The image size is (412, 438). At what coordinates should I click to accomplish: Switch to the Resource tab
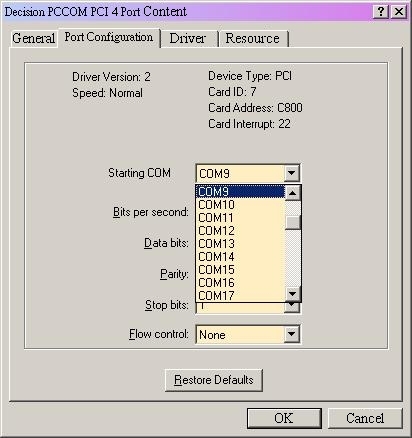(x=252, y=38)
